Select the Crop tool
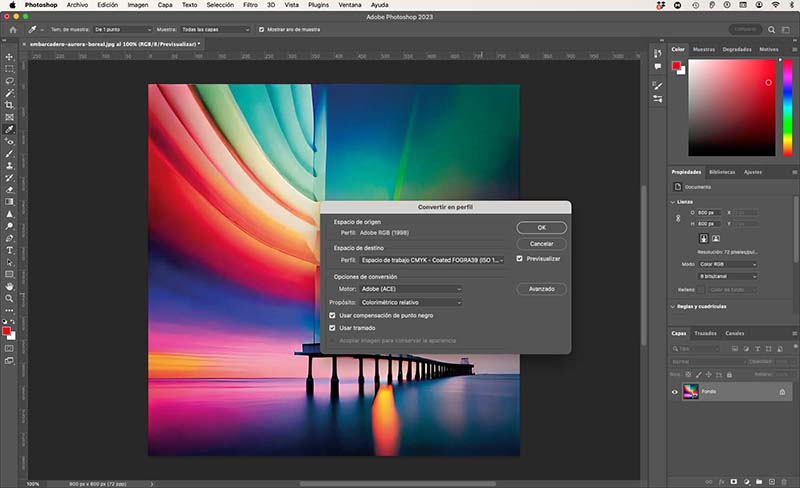 click(x=9, y=105)
